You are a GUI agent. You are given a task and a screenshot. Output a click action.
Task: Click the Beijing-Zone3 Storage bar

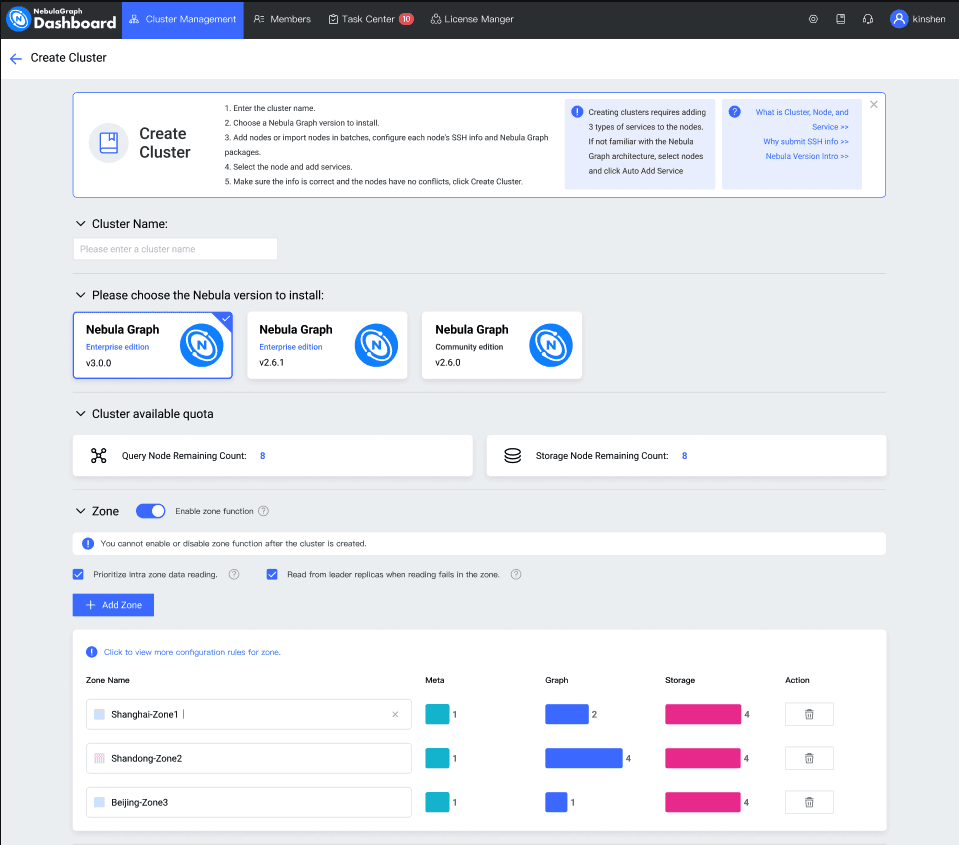703,802
